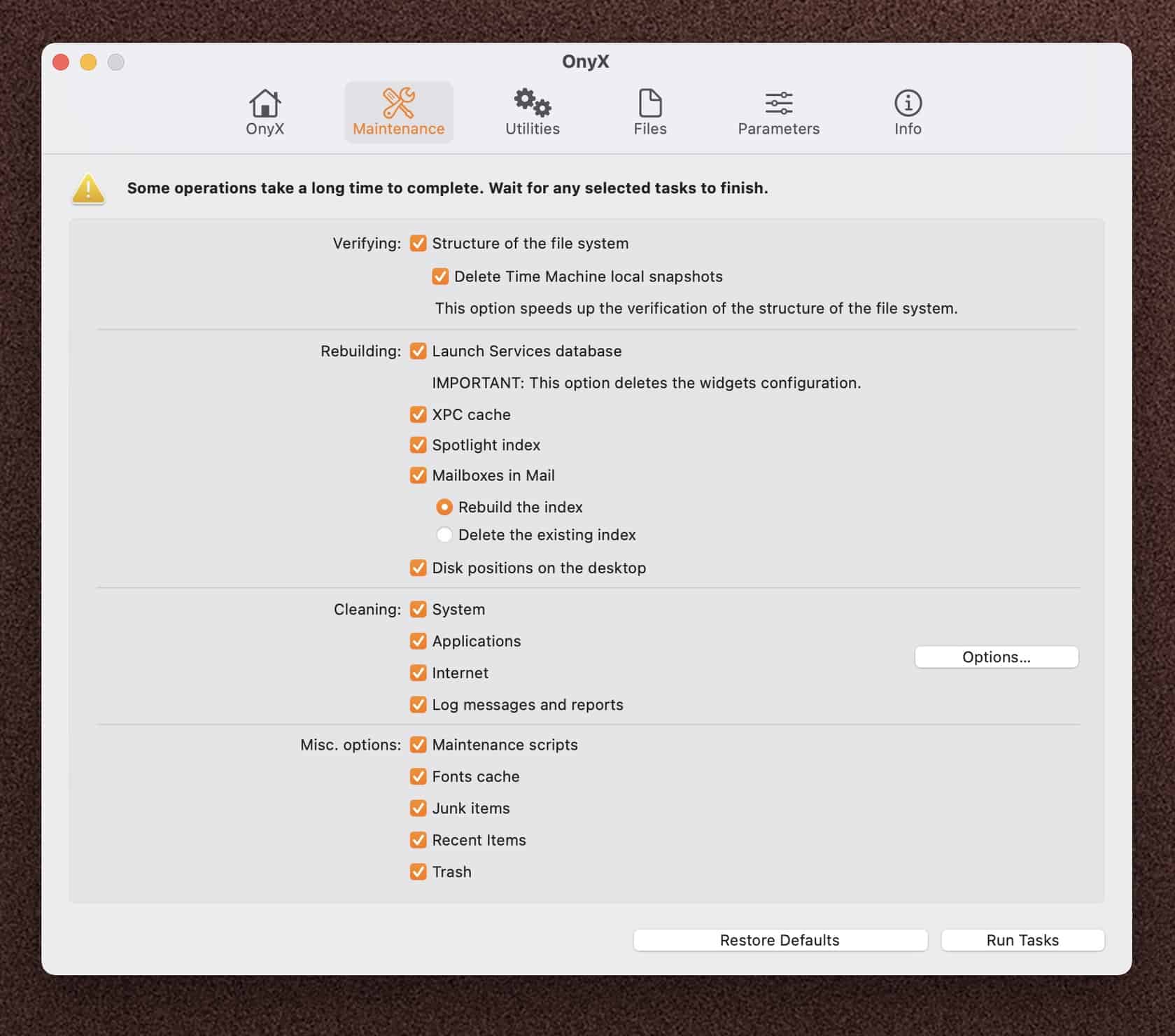Open cleaning Options… dialog
Viewport: 1175px width, 1036px height.
pyautogui.click(x=997, y=657)
